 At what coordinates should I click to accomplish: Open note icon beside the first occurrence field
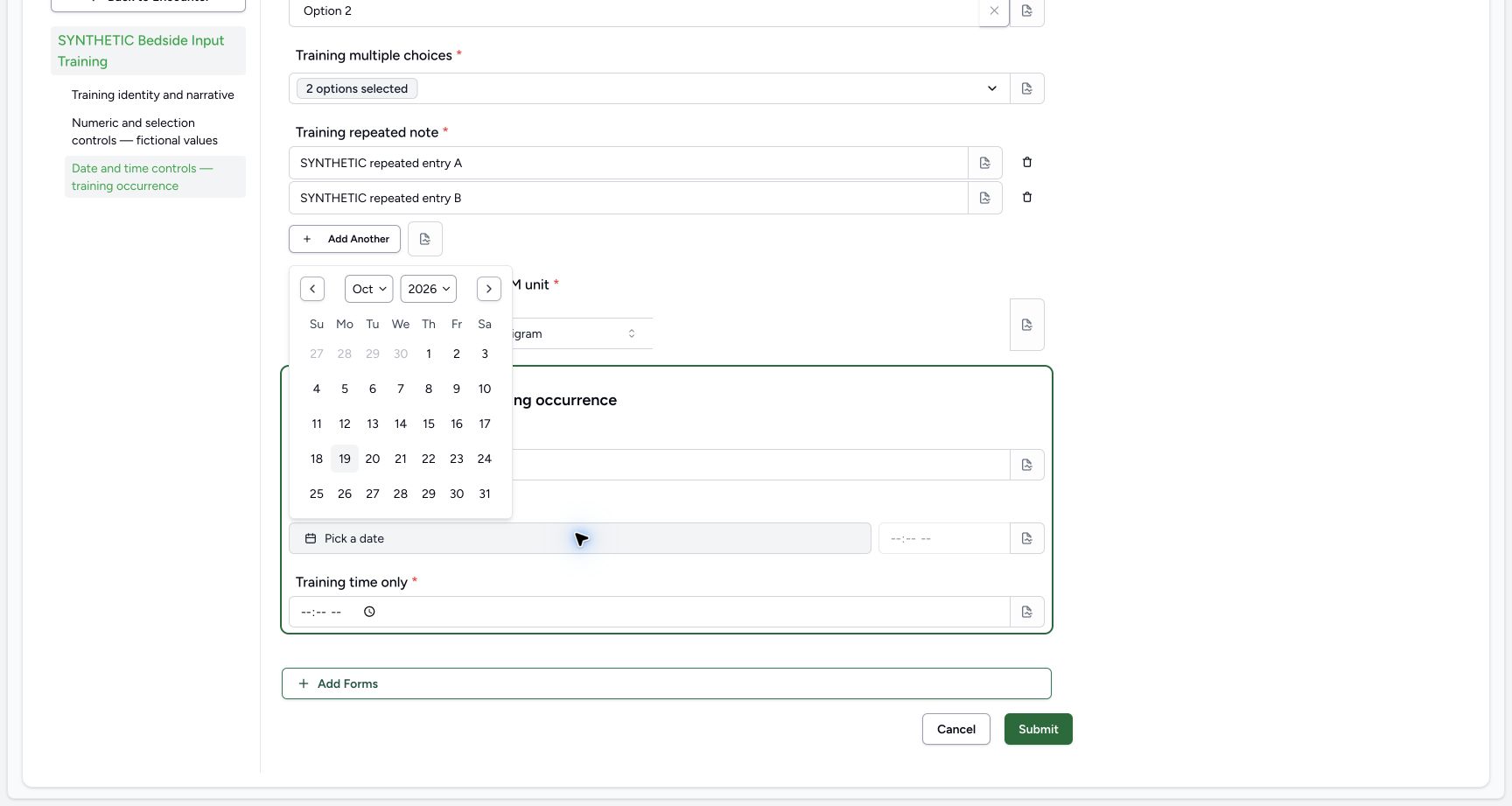pos(1027,465)
